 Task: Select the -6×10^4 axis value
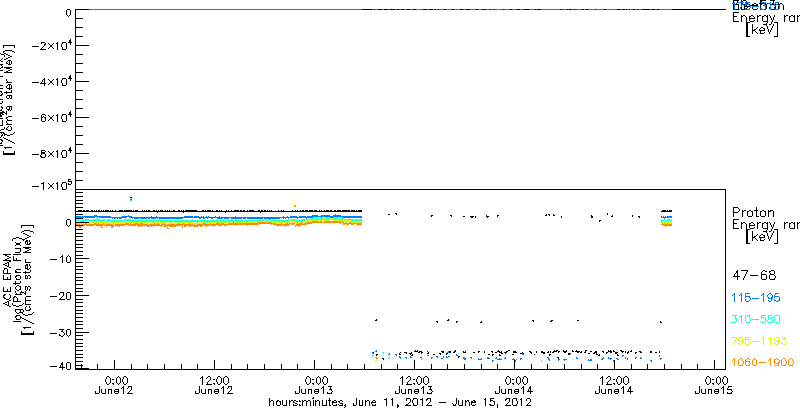[51, 119]
